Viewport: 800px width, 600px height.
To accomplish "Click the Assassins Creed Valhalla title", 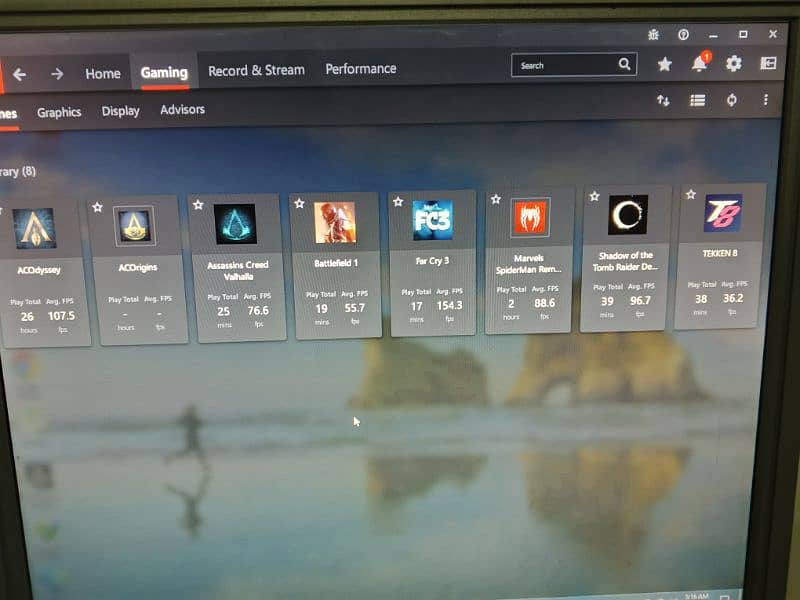I will (238, 270).
